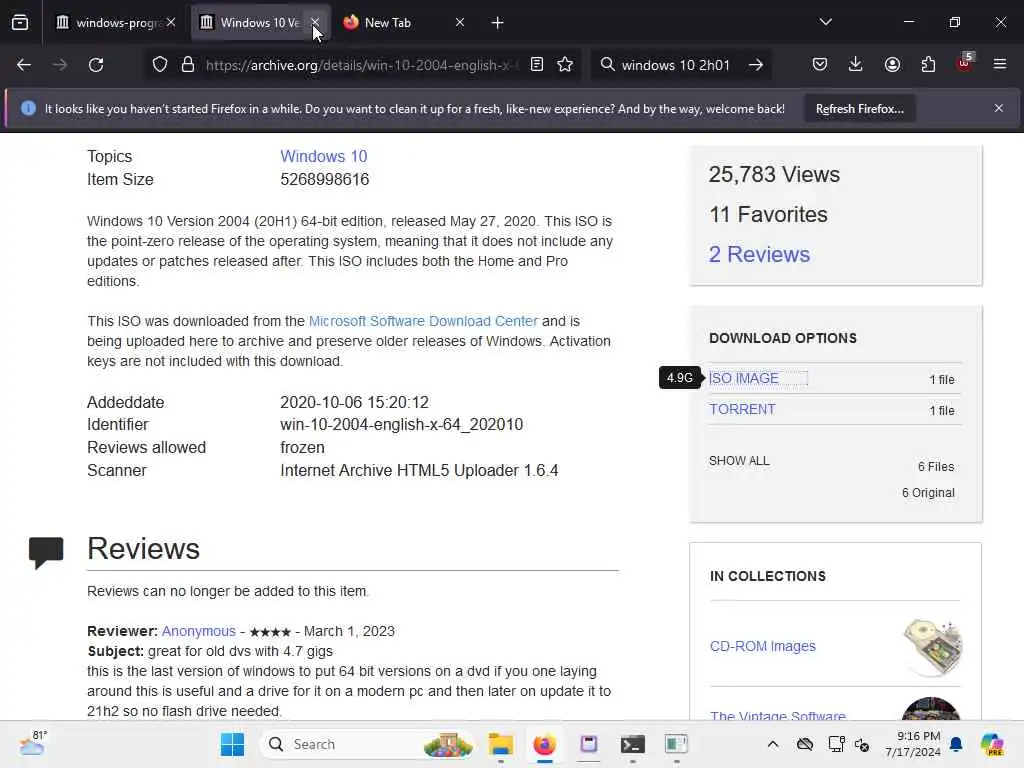Toggle reader view icon in address bar

tap(537, 64)
